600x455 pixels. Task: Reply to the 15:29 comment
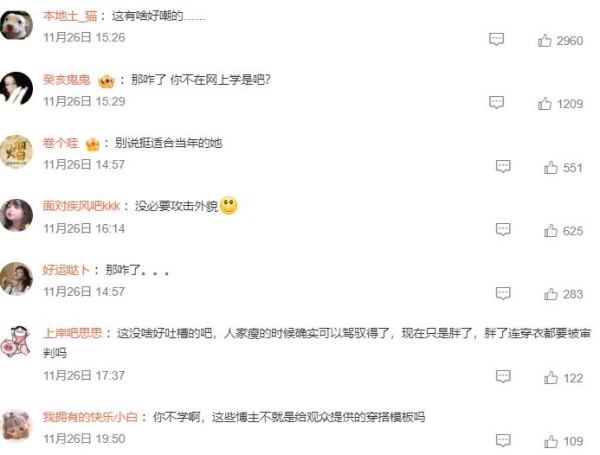pyautogui.click(x=496, y=102)
